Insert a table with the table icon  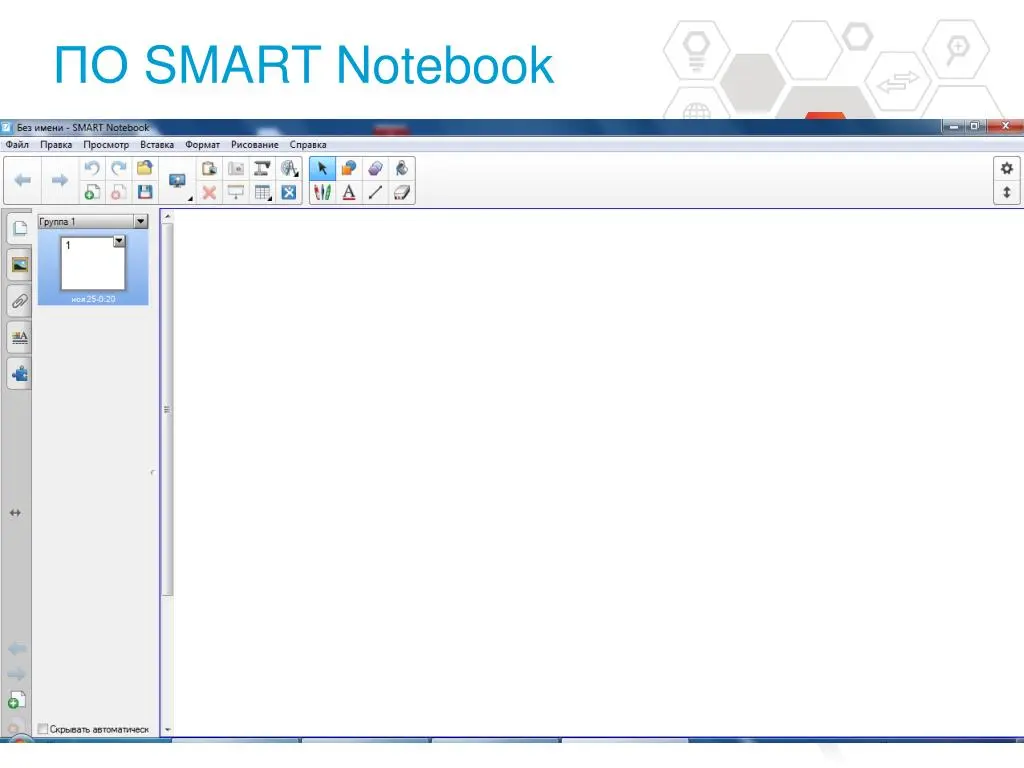click(x=262, y=192)
